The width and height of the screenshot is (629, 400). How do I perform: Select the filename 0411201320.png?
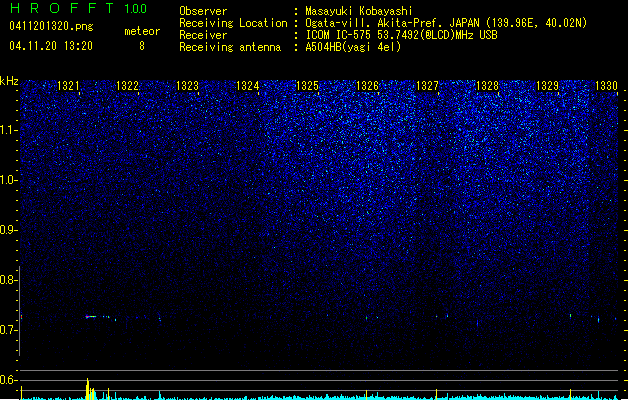click(51, 26)
